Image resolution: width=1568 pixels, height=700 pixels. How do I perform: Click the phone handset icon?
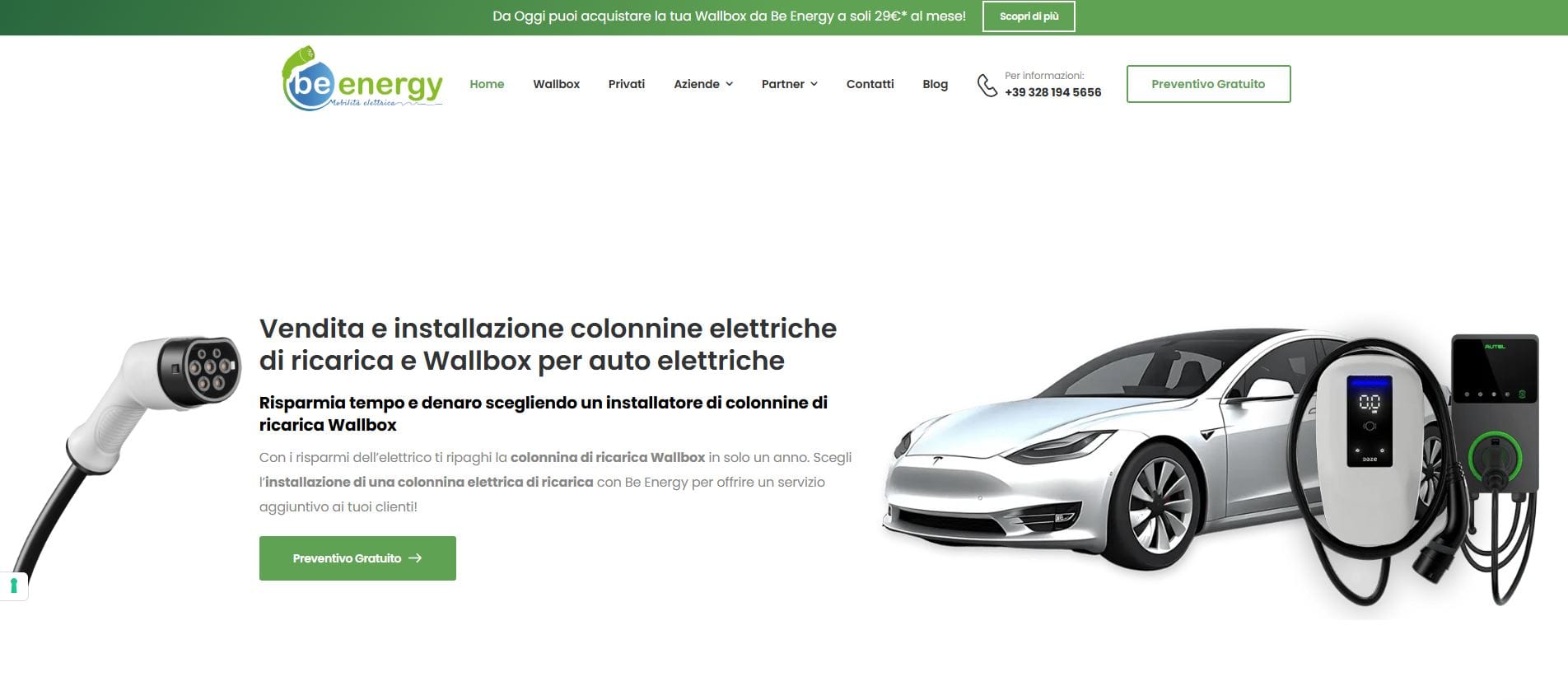click(987, 85)
